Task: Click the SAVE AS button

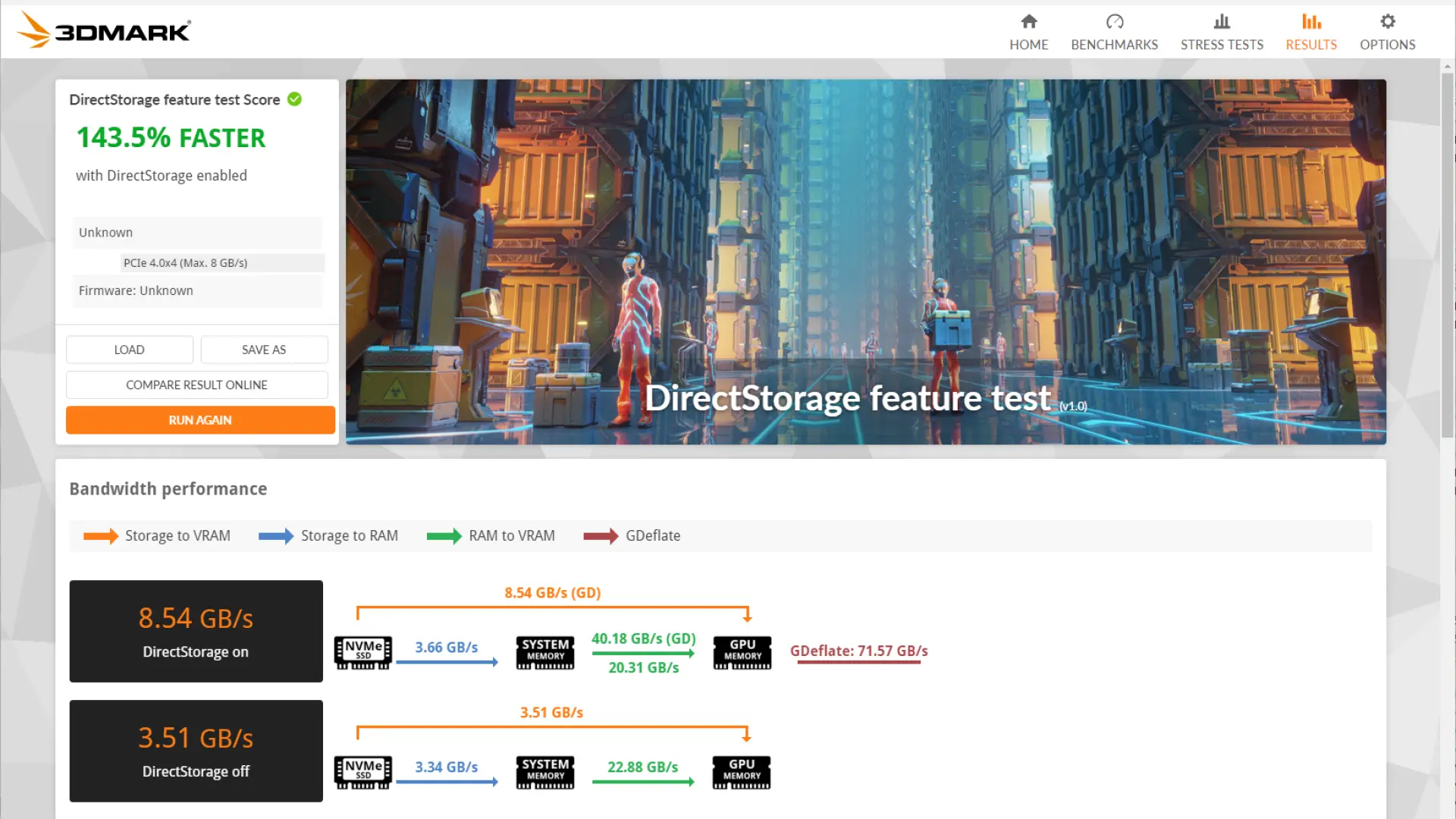Action: pyautogui.click(x=264, y=350)
